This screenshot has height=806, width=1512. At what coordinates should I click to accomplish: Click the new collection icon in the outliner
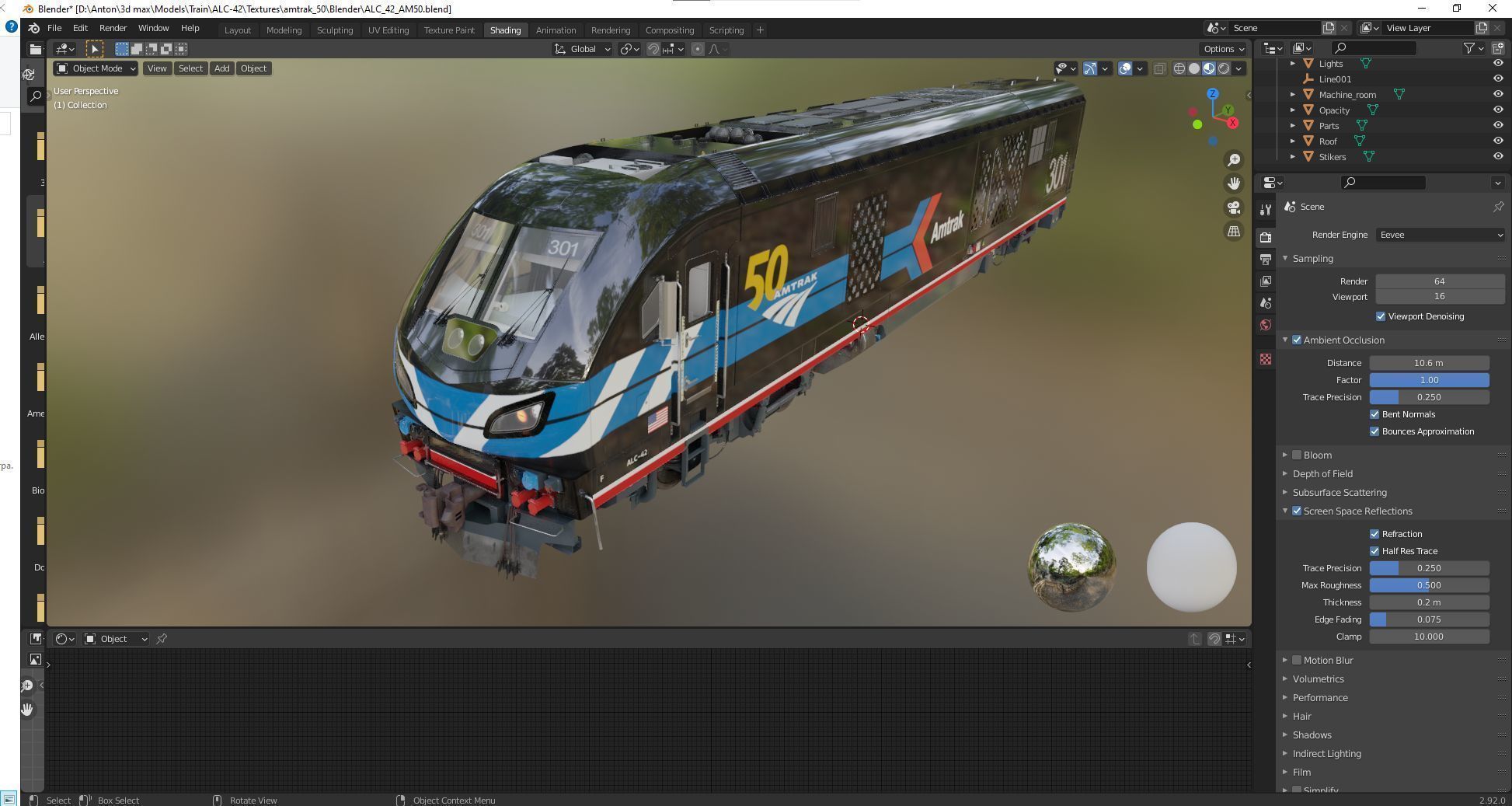coord(1499,48)
